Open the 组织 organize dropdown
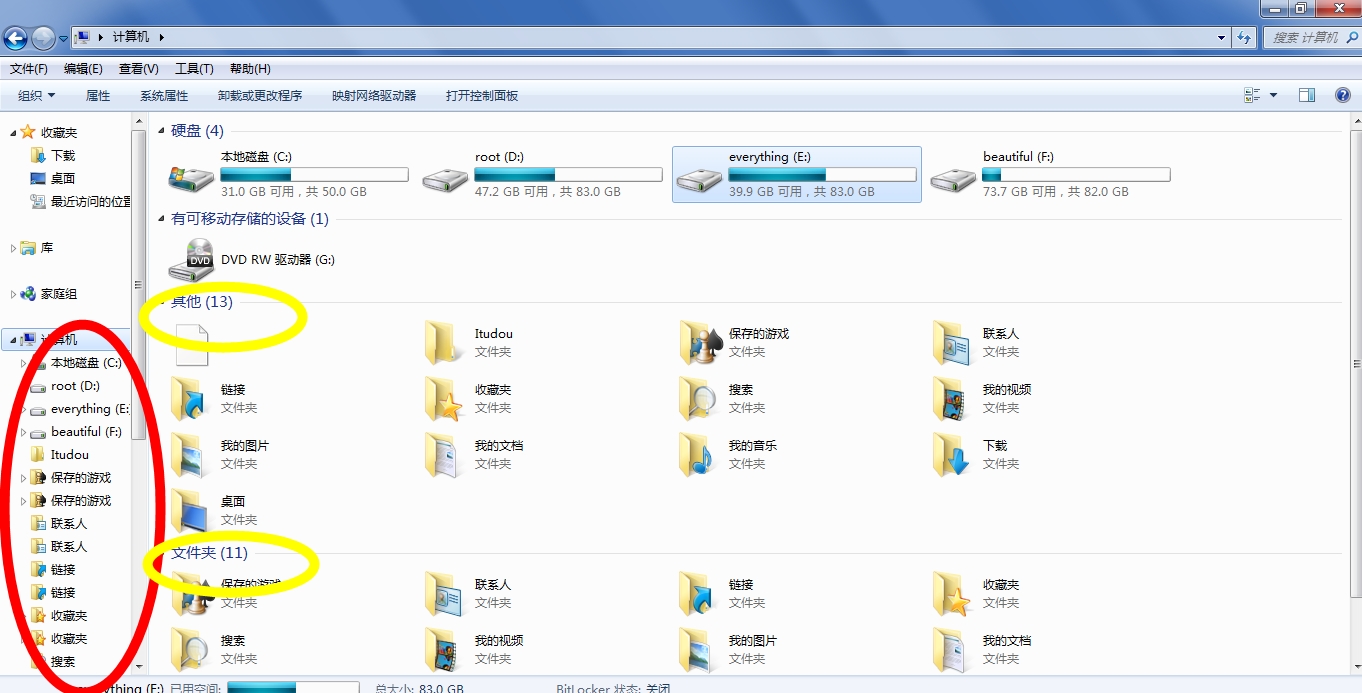The height and width of the screenshot is (693, 1362). coord(36,96)
